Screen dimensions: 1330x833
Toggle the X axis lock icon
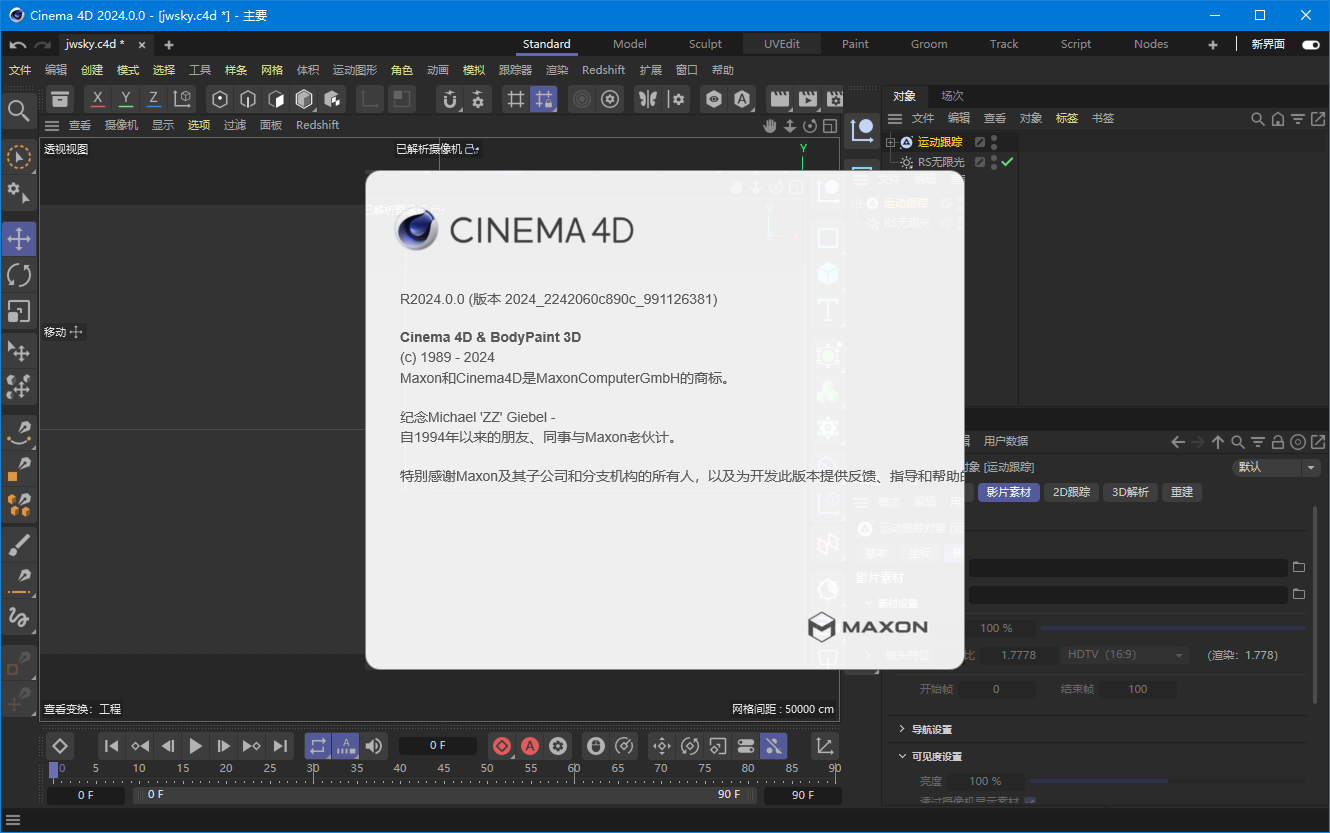[97, 99]
